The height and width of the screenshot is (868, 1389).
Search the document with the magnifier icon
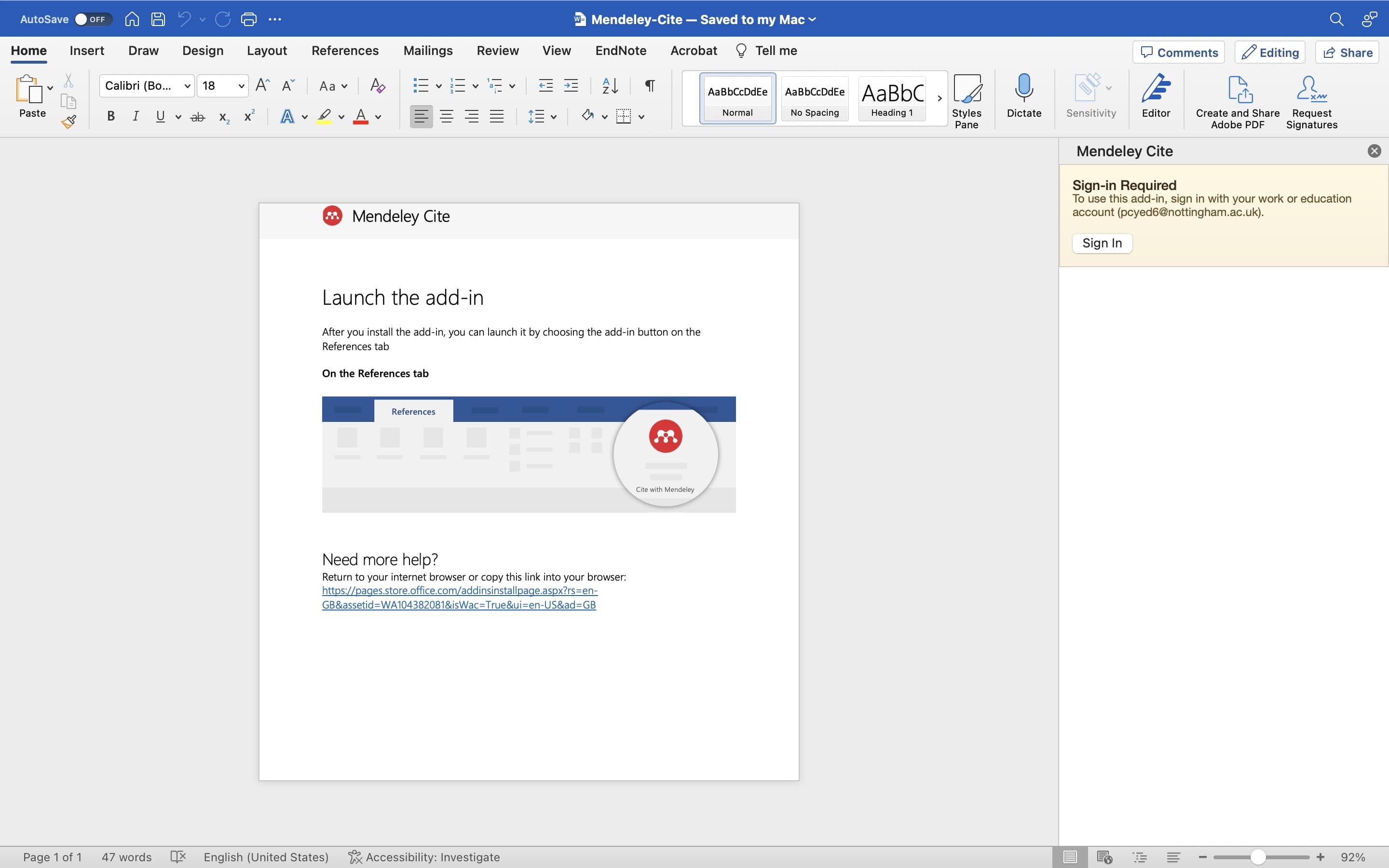(1336, 19)
